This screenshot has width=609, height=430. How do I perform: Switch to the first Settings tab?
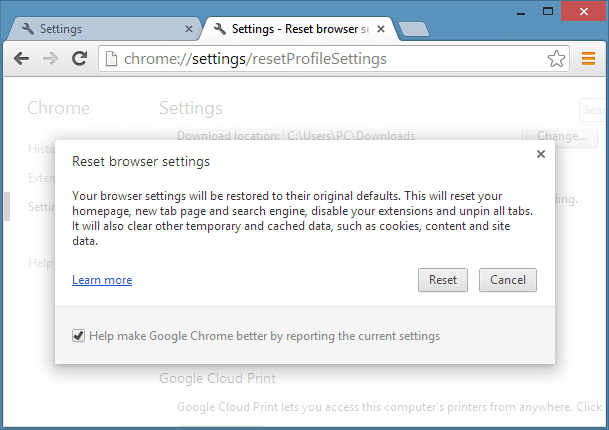point(103,29)
